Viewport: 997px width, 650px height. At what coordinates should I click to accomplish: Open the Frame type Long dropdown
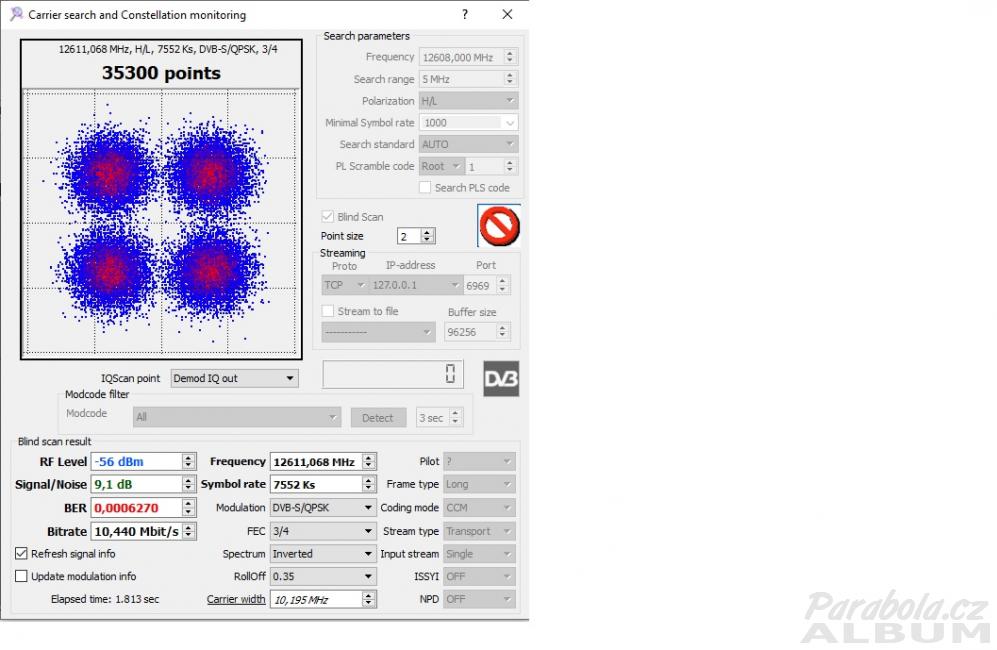coord(479,485)
